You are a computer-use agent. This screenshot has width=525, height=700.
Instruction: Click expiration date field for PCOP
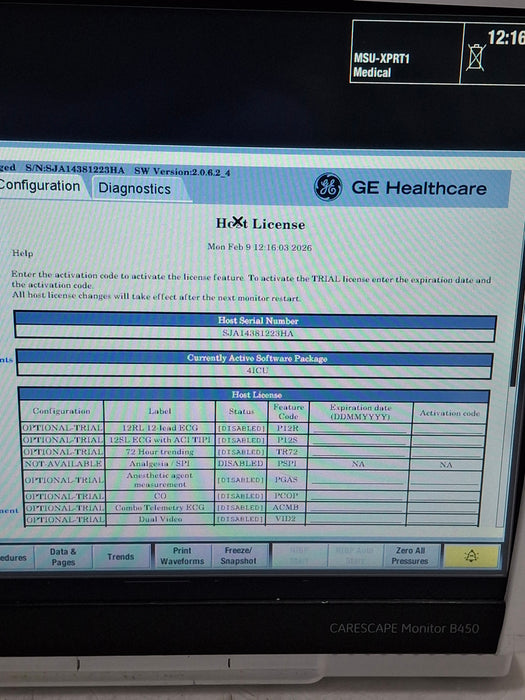coord(357,496)
